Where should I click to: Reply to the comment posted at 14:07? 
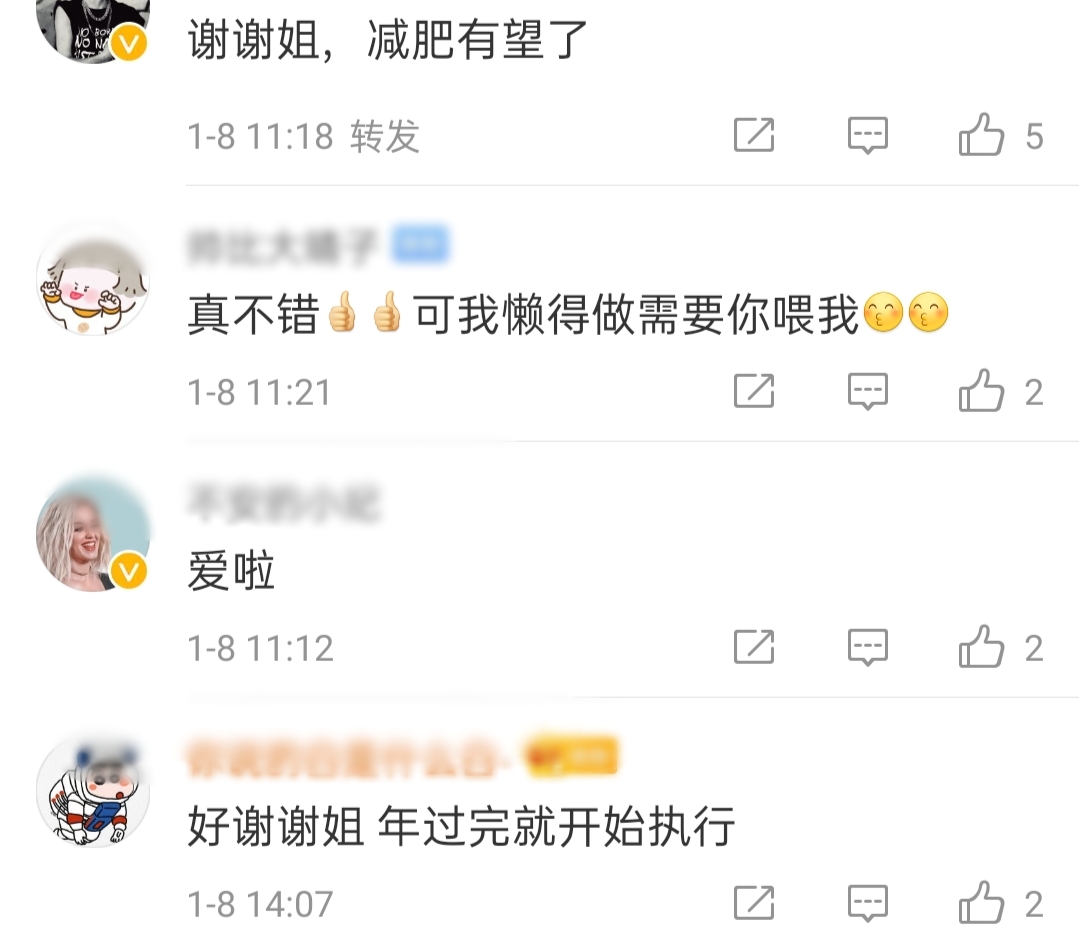[867, 904]
